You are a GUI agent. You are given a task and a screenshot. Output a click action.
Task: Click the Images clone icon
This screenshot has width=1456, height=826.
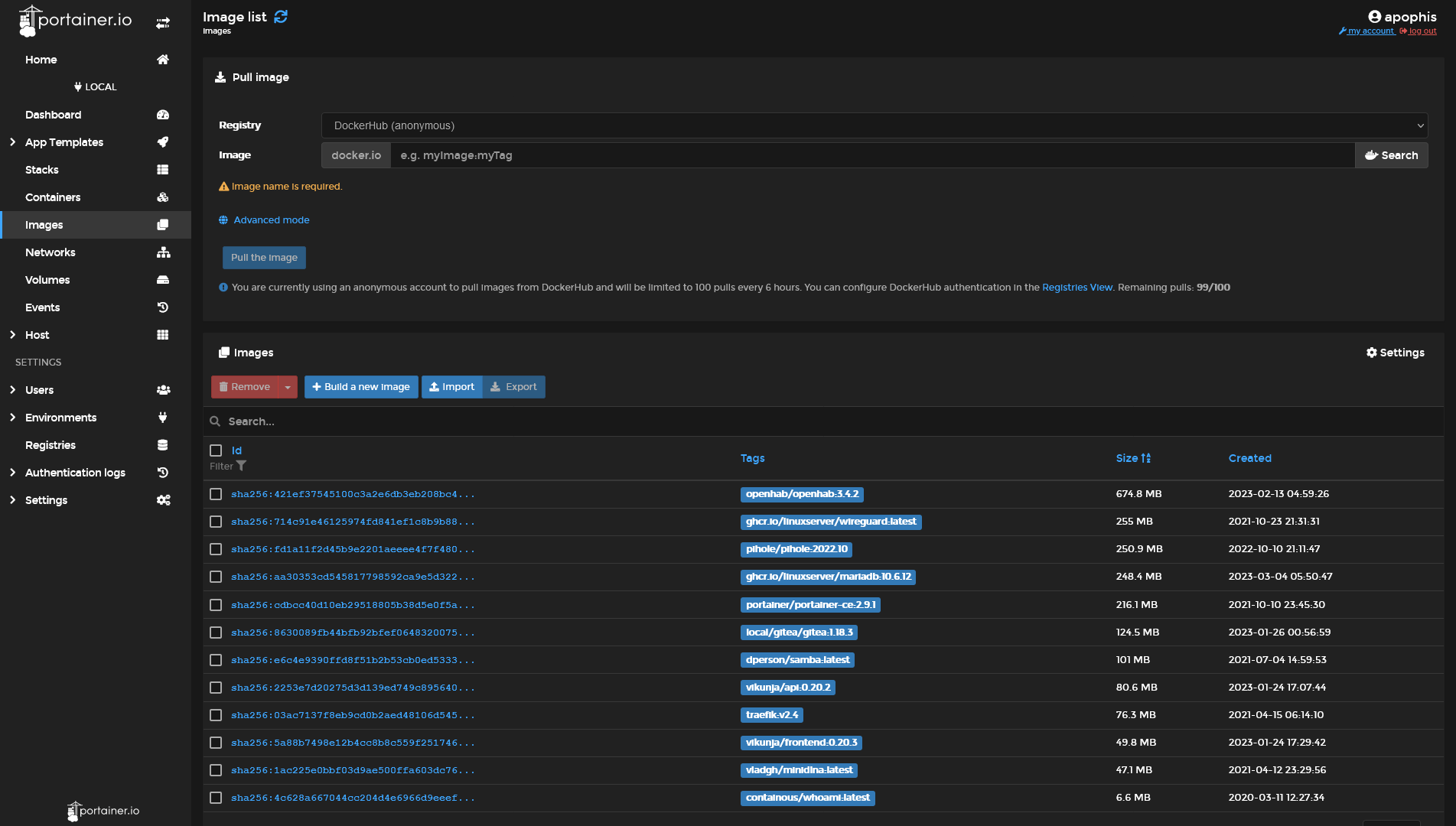[163, 225]
